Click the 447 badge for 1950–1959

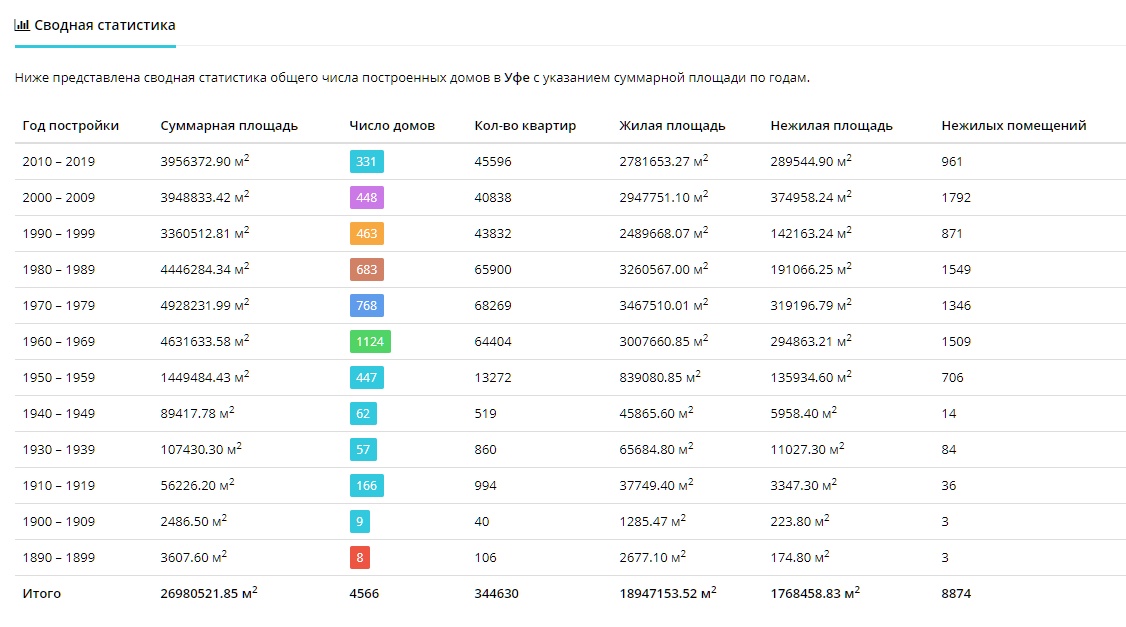click(366, 377)
